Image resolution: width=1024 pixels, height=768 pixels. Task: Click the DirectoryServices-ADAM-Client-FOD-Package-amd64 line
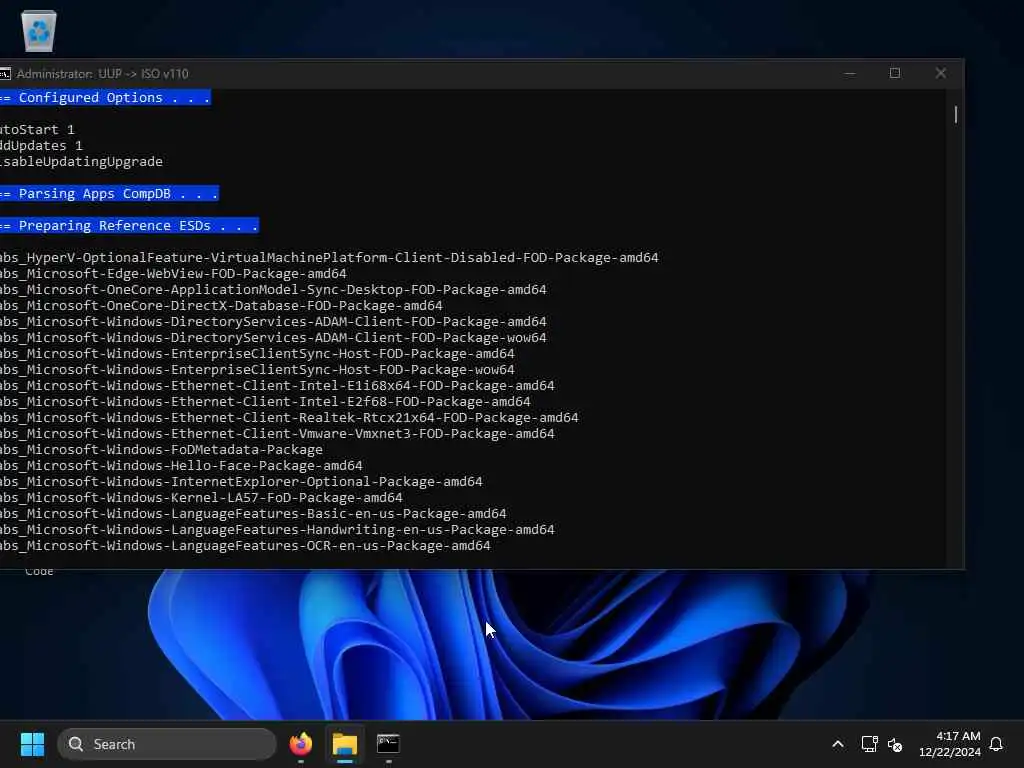pyautogui.click(x=273, y=321)
